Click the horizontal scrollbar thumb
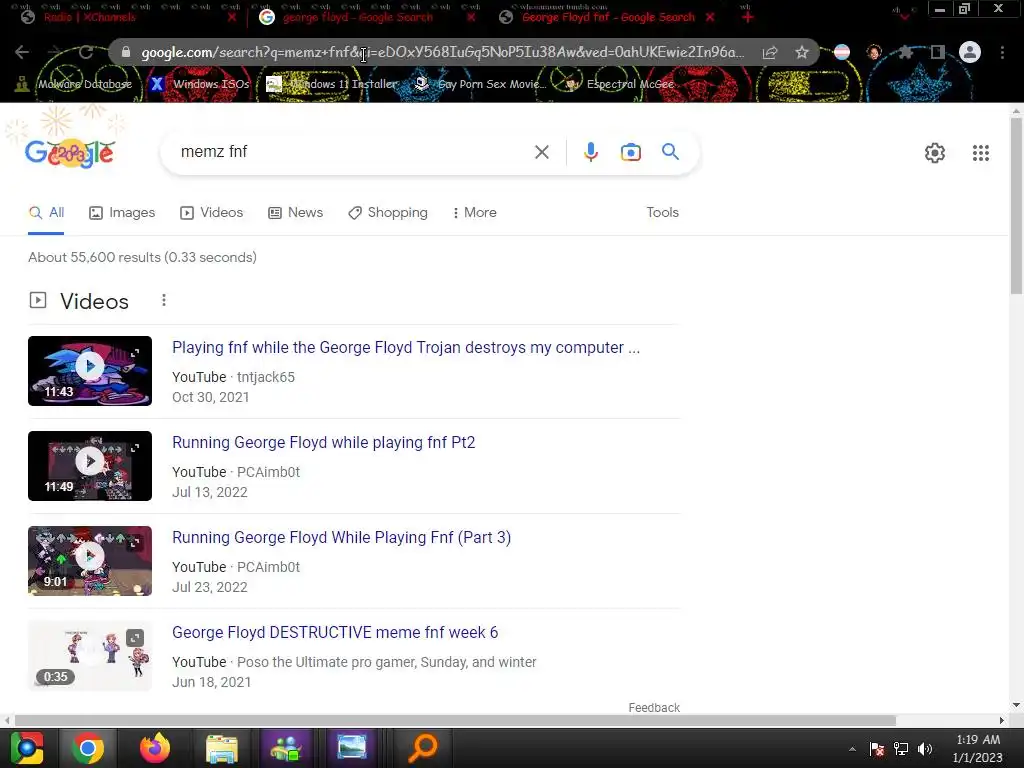 tap(455, 720)
